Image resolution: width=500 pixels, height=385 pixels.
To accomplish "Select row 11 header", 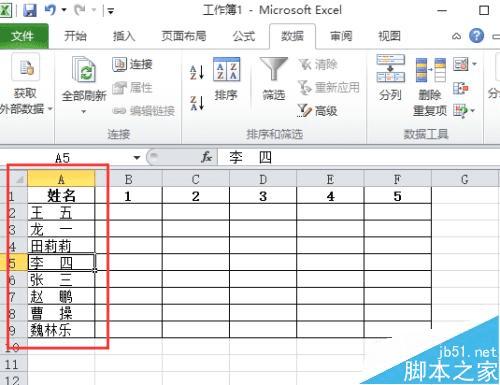I will coord(13,364).
